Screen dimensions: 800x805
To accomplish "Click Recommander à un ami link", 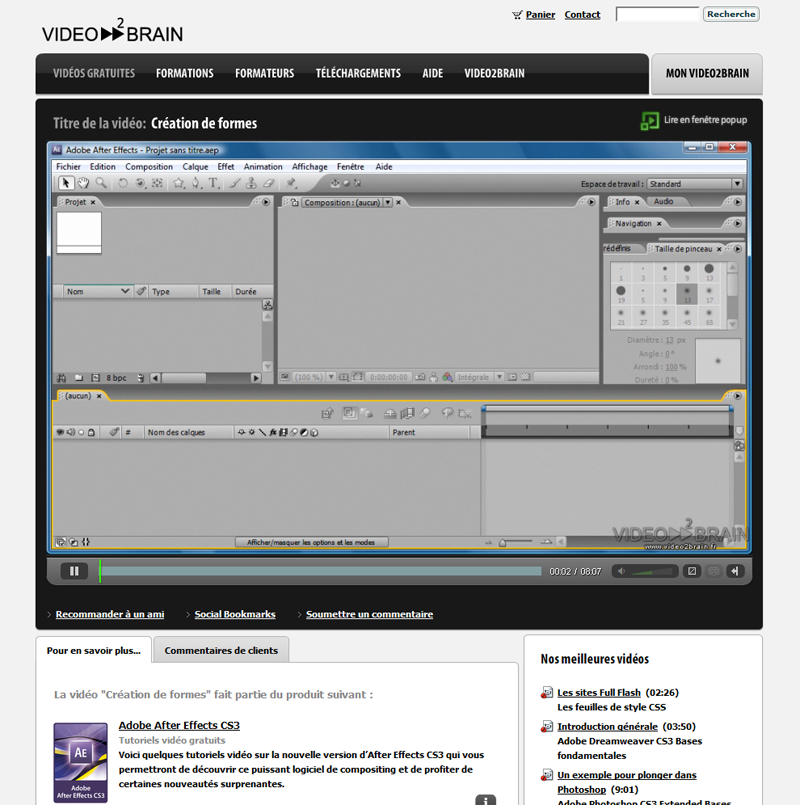I will (110, 614).
